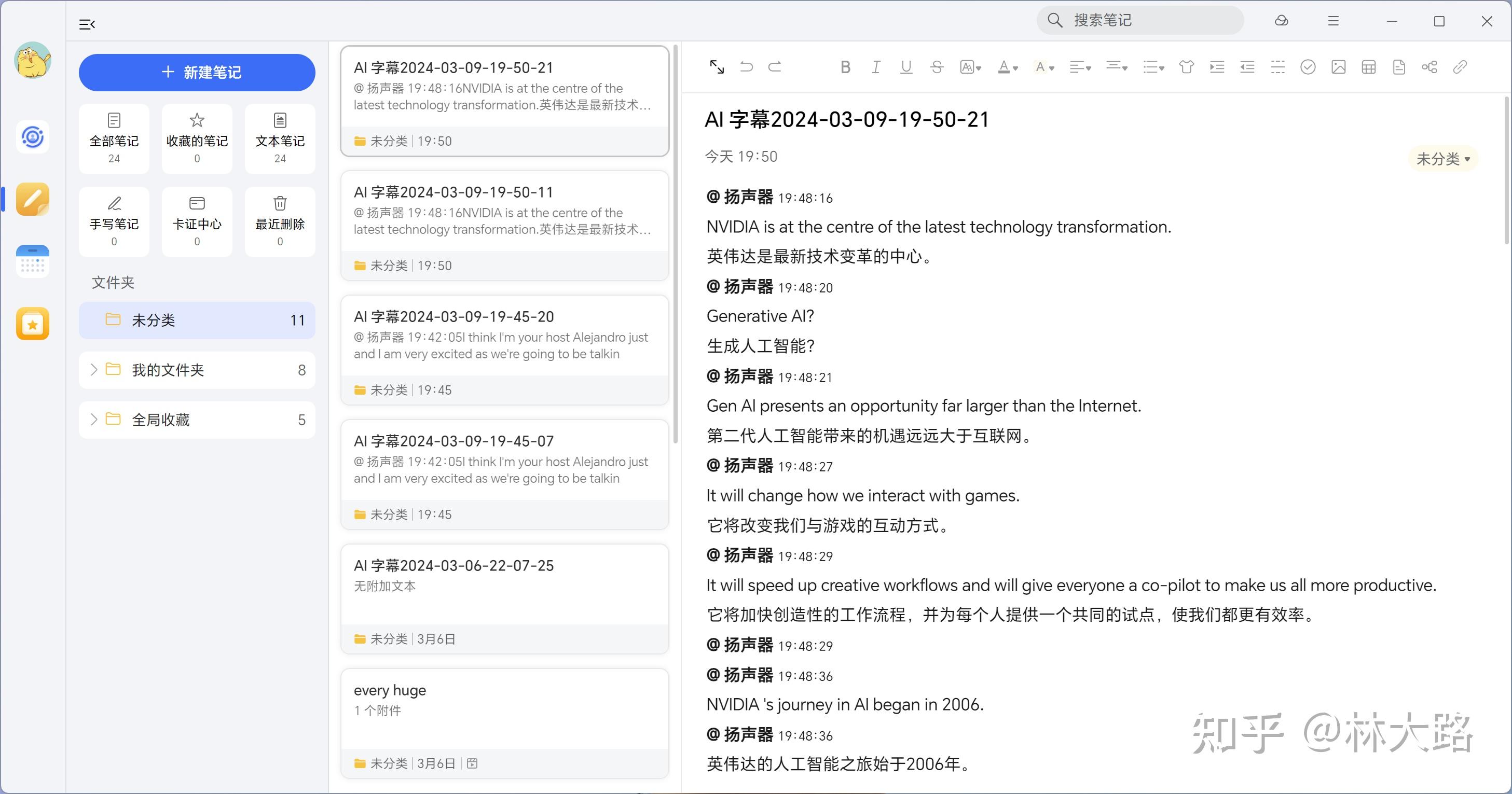Image resolution: width=1512 pixels, height=794 pixels.
Task: Click the note title in editor
Action: pos(846,120)
